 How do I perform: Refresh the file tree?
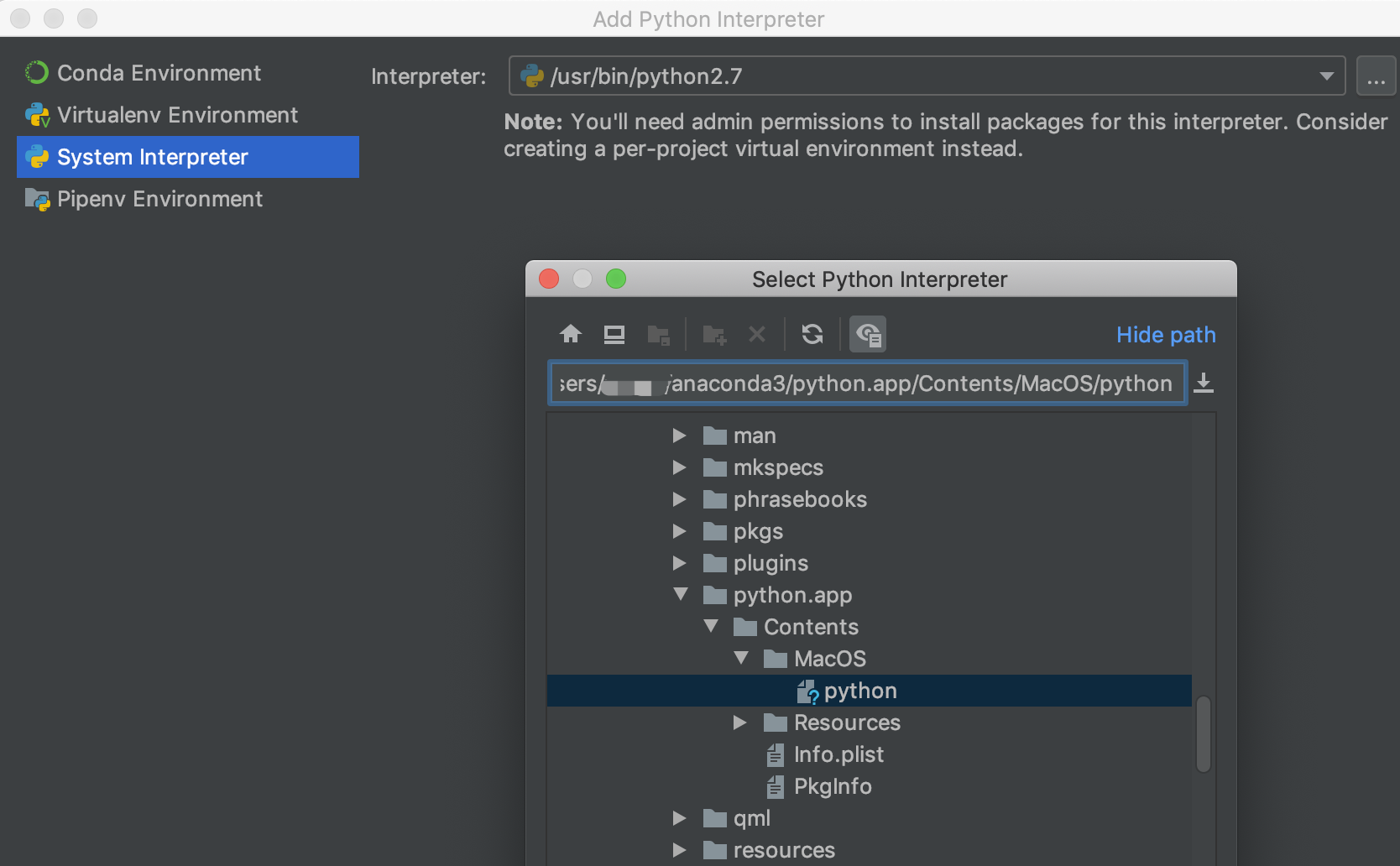tap(812, 334)
